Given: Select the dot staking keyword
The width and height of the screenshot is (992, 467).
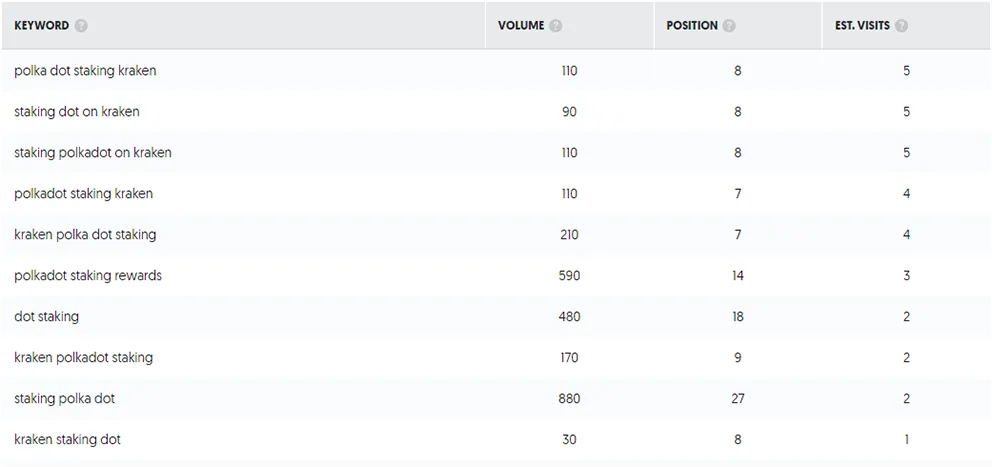Looking at the screenshot, I should [47, 316].
